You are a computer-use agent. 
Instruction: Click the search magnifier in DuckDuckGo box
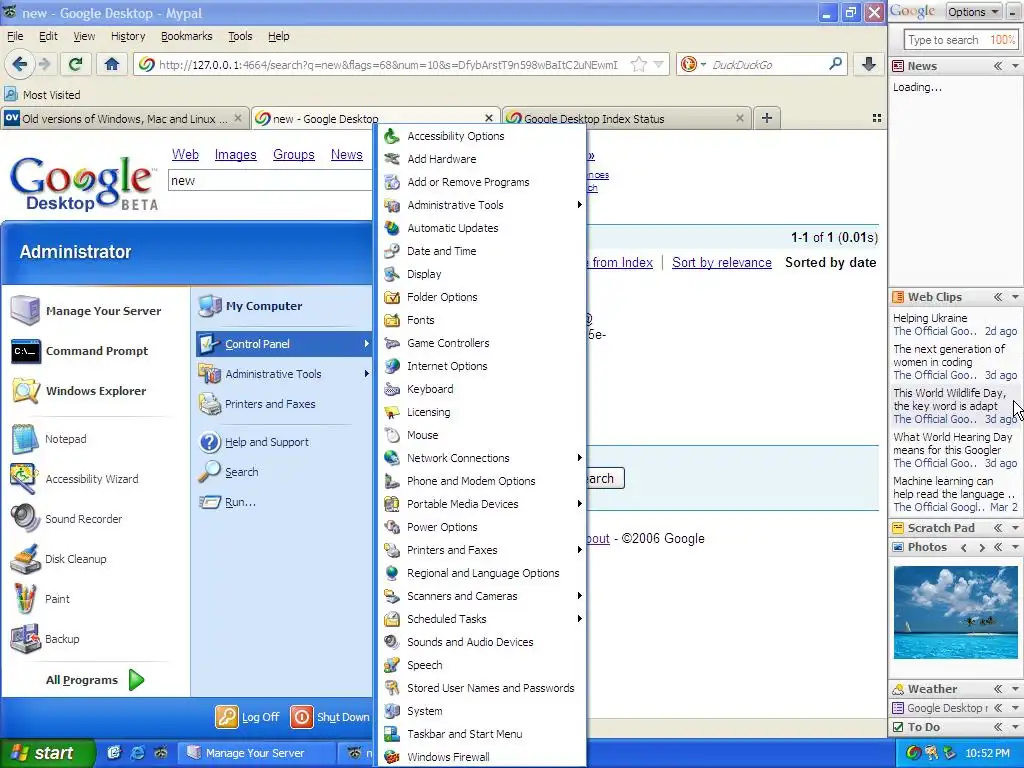point(835,64)
